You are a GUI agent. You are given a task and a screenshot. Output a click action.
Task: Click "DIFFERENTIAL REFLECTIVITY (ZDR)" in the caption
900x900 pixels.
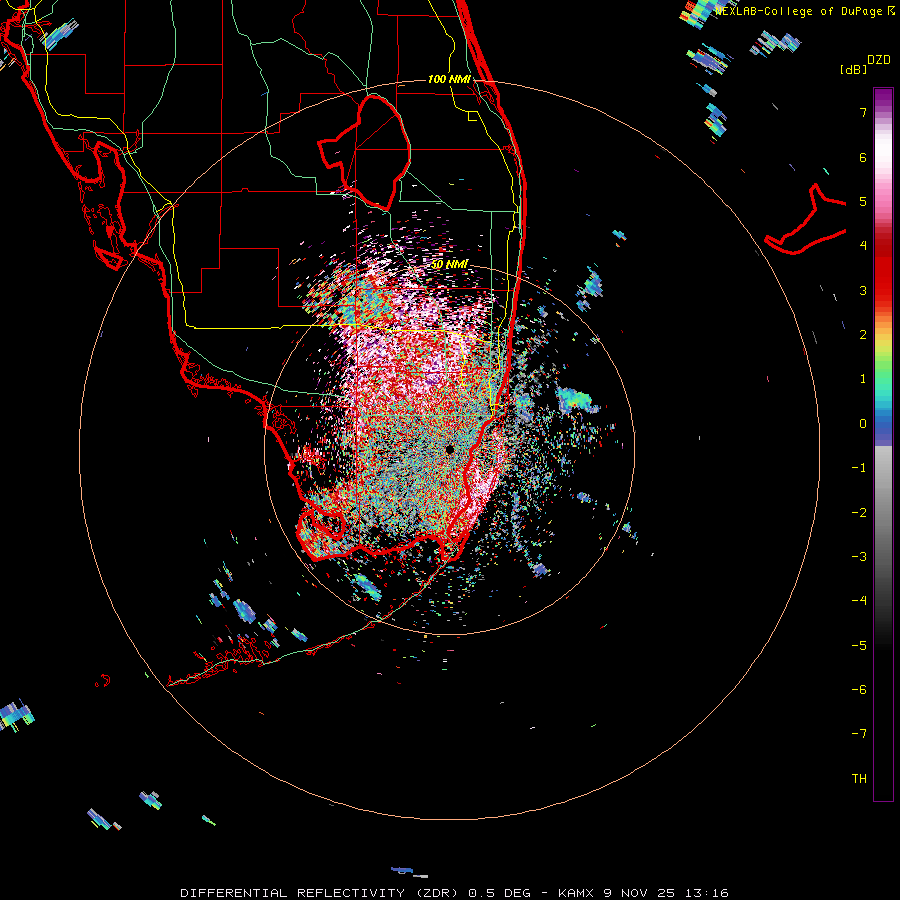click(319, 893)
